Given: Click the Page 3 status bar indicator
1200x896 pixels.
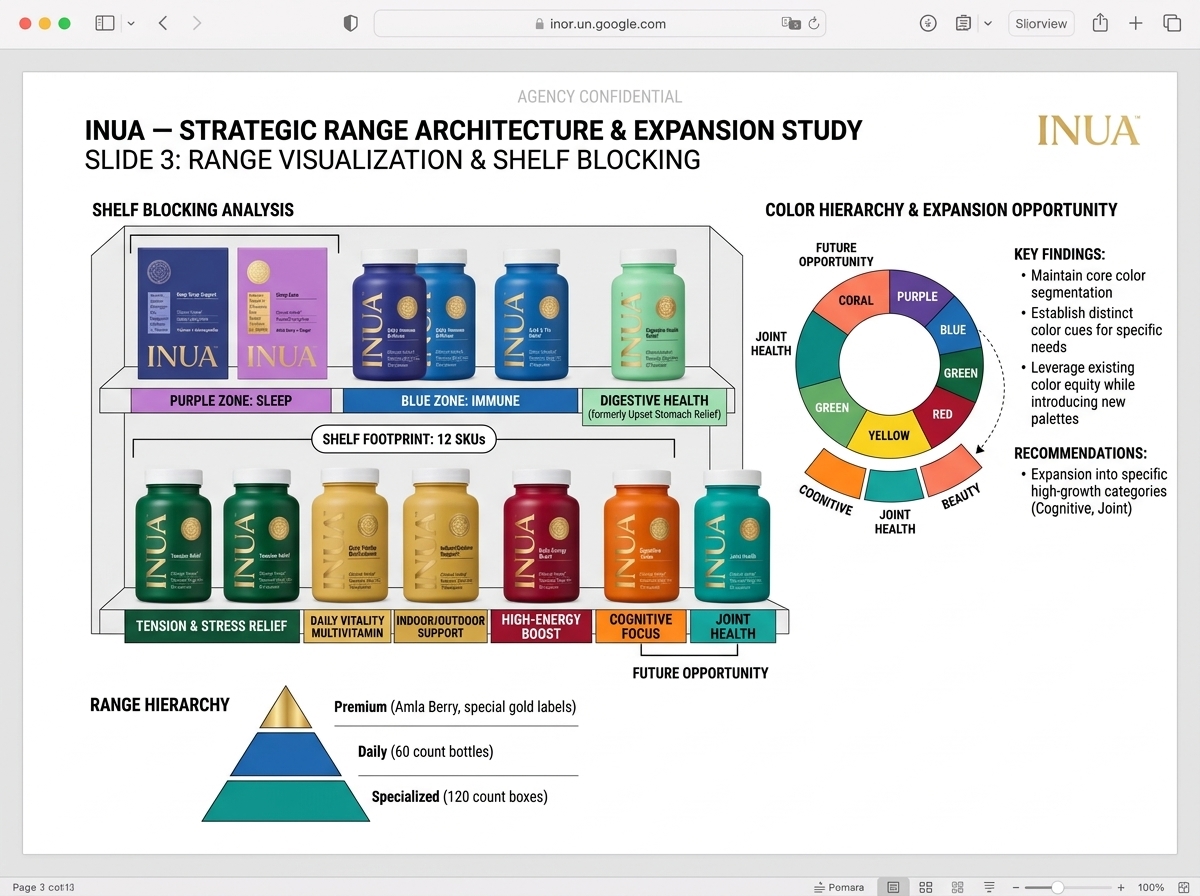Looking at the screenshot, I should coord(43,887).
